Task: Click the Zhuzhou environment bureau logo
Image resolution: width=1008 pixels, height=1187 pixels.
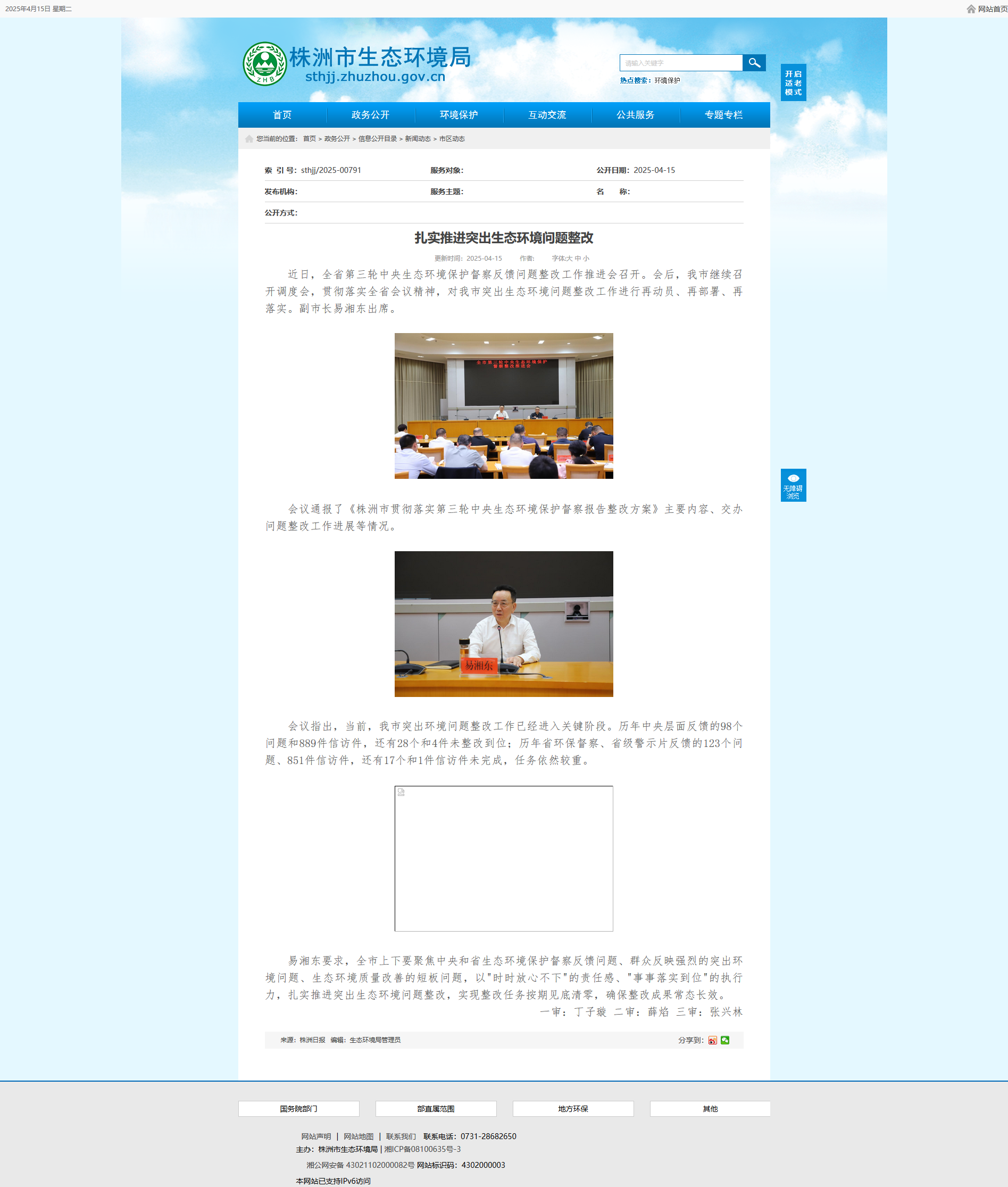Action: coord(264,64)
